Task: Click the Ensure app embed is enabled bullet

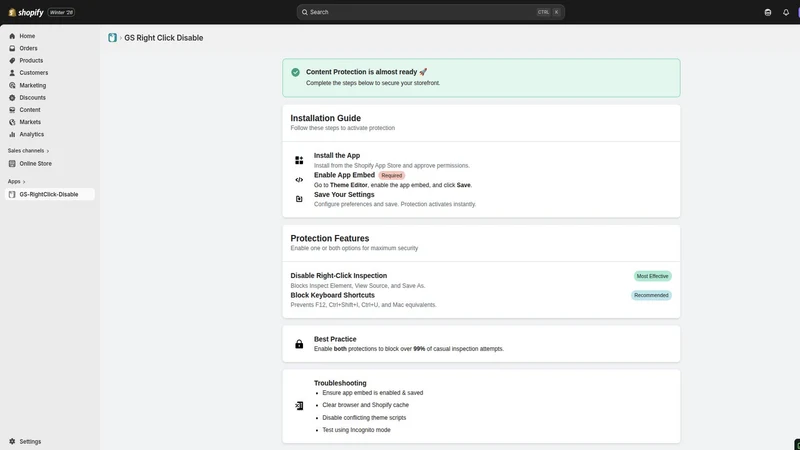Action: 372,393
